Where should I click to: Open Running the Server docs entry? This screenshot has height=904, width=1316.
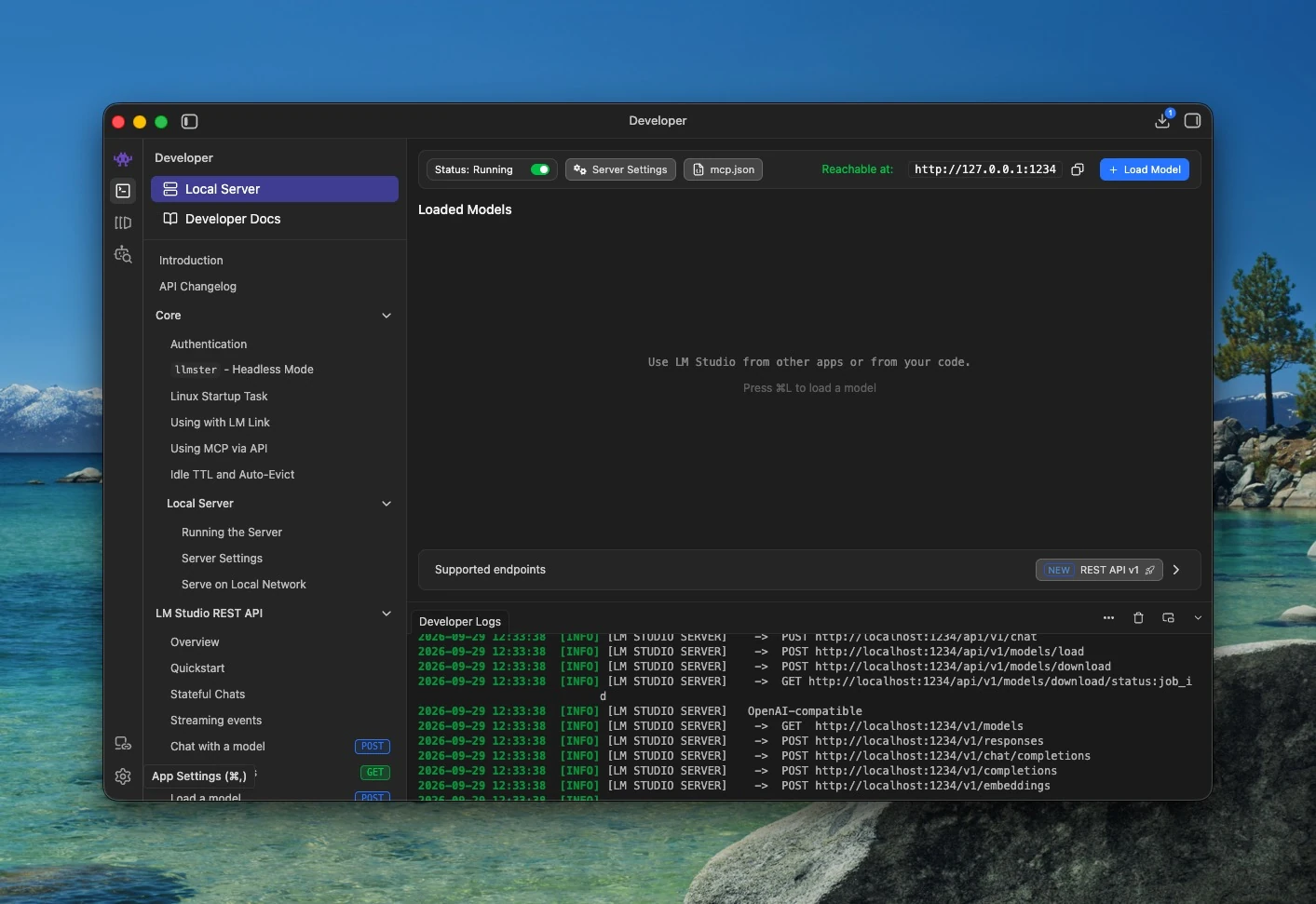[x=232, y=533]
